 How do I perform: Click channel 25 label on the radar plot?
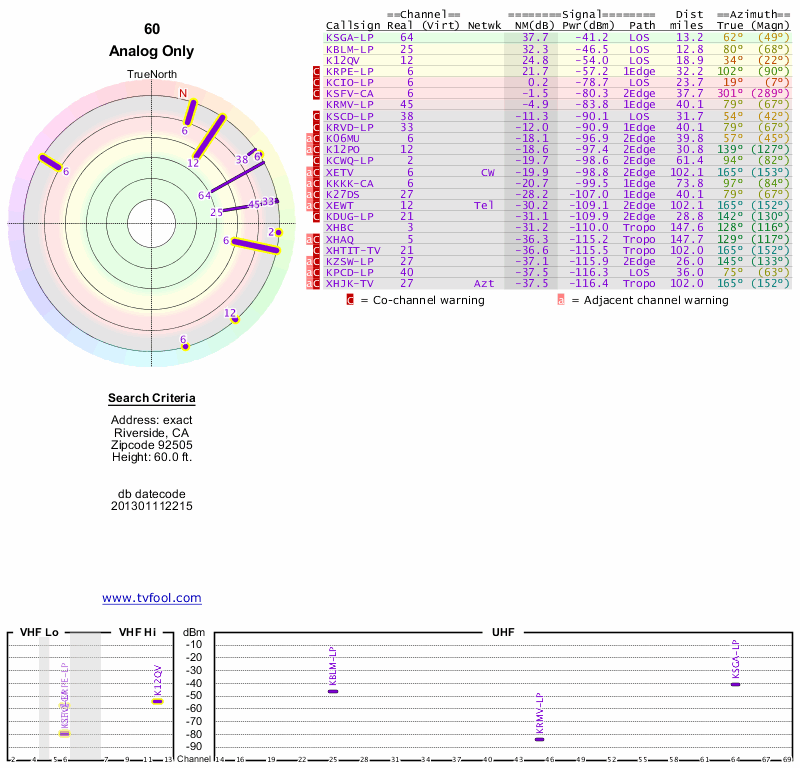pos(216,212)
